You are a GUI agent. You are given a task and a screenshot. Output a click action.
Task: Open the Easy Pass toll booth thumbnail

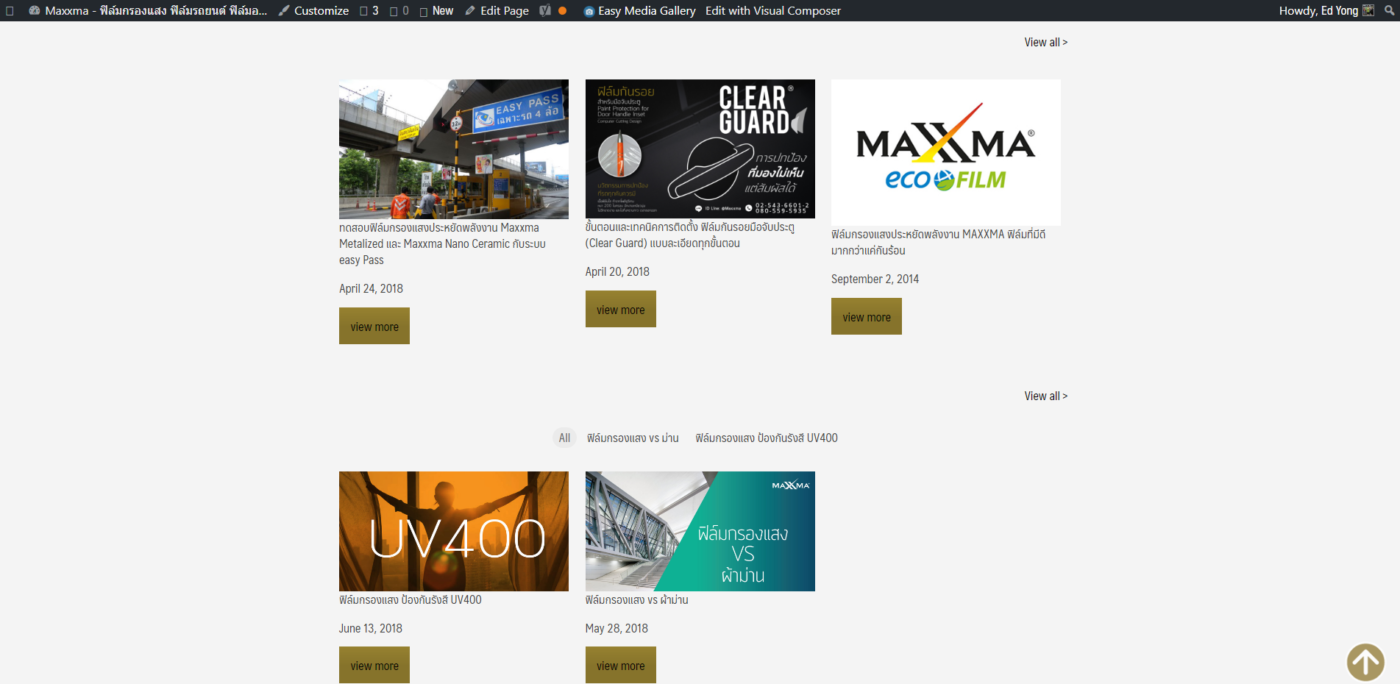coord(454,149)
